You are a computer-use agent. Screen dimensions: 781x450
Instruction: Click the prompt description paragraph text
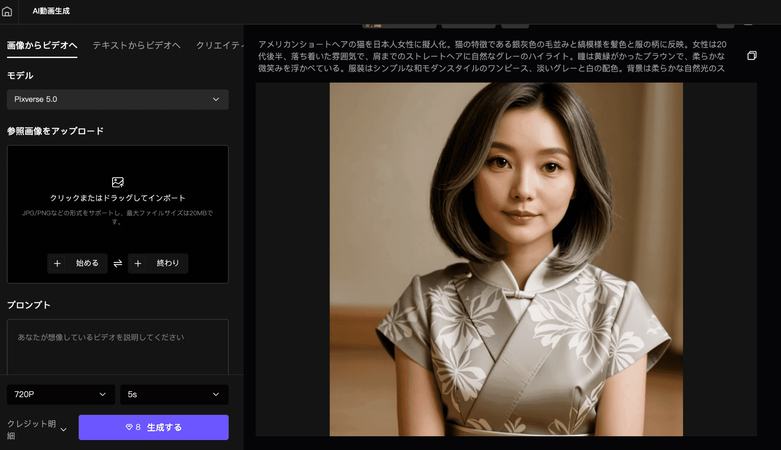click(492, 56)
